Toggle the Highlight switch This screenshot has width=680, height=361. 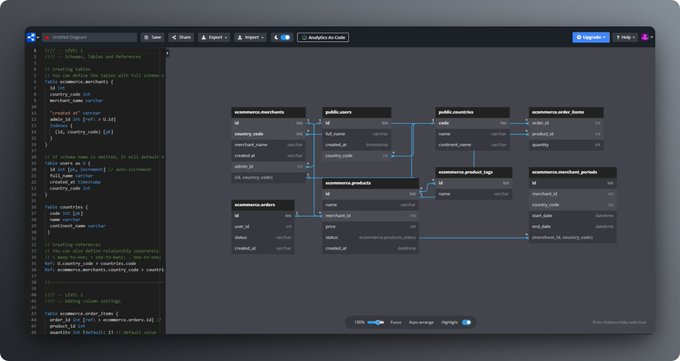point(466,322)
